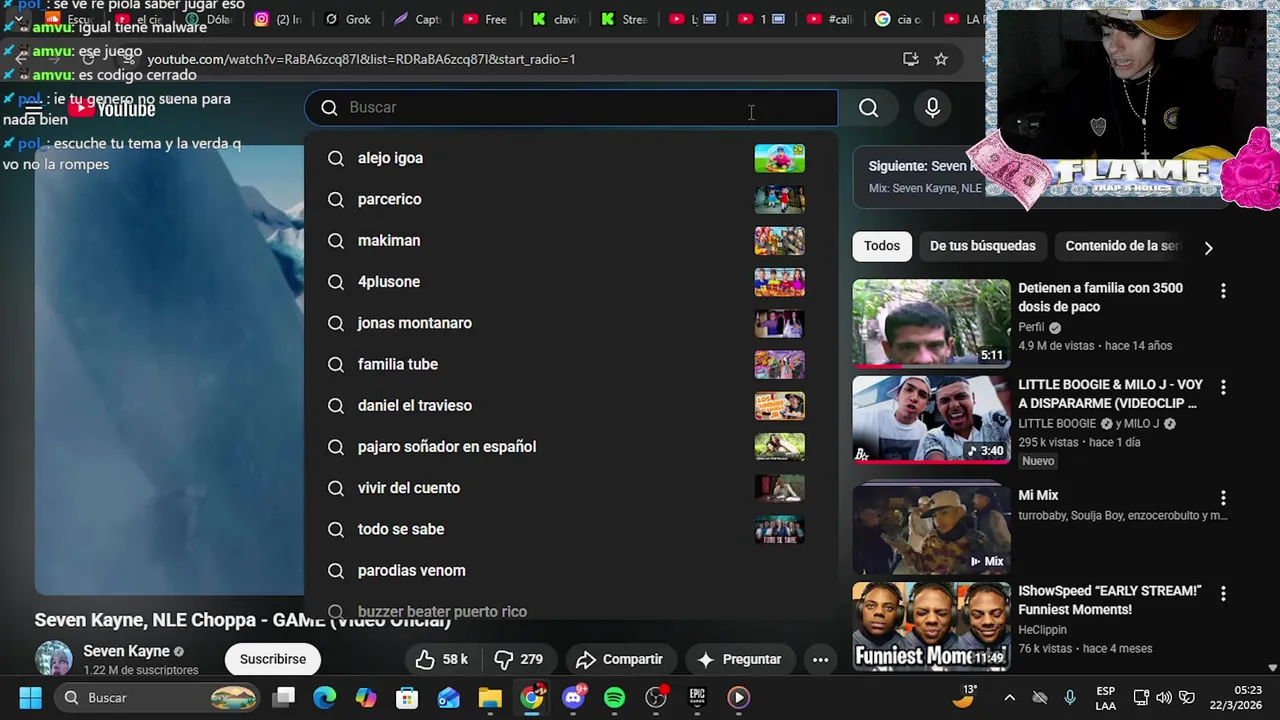Open weather widget showing 13°

tap(965, 697)
